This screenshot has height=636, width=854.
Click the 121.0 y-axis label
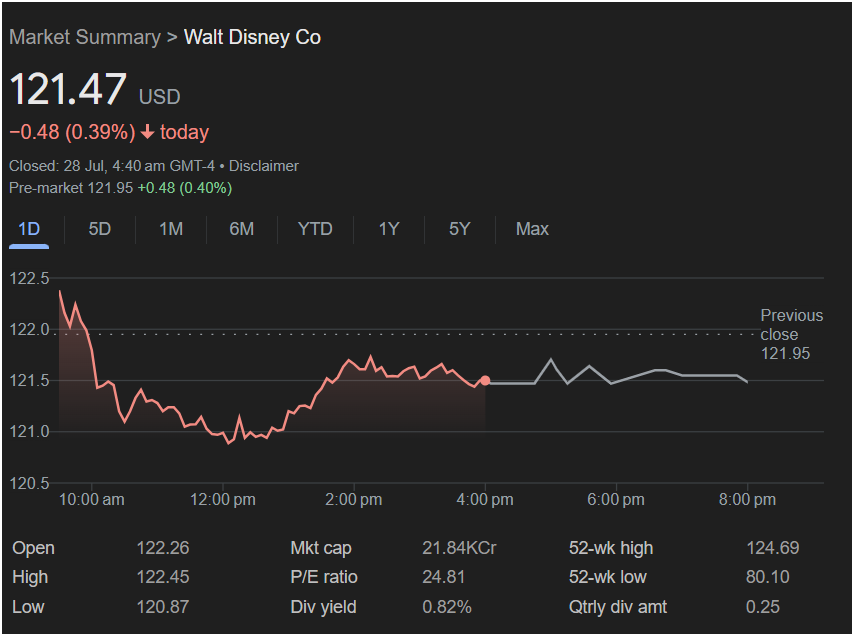coord(29,432)
